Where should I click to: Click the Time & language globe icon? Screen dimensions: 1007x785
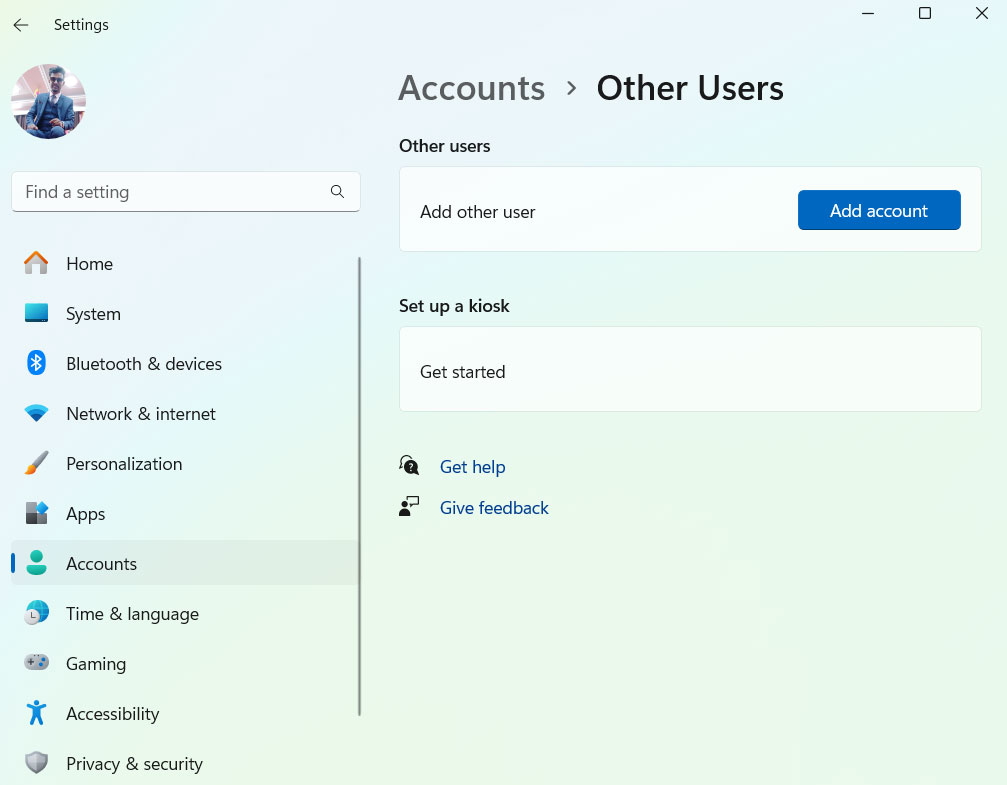36,613
